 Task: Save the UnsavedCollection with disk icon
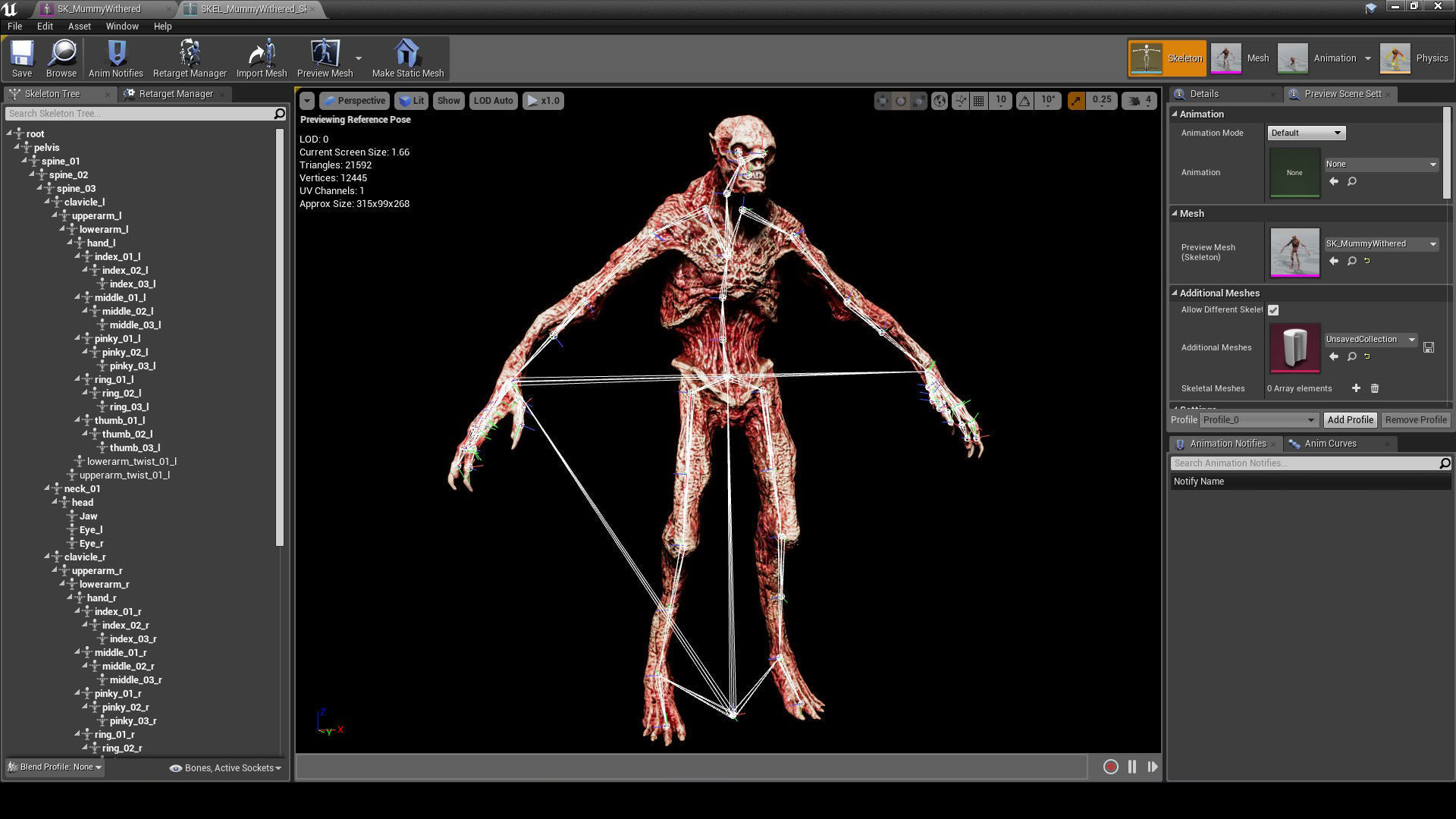[1429, 347]
